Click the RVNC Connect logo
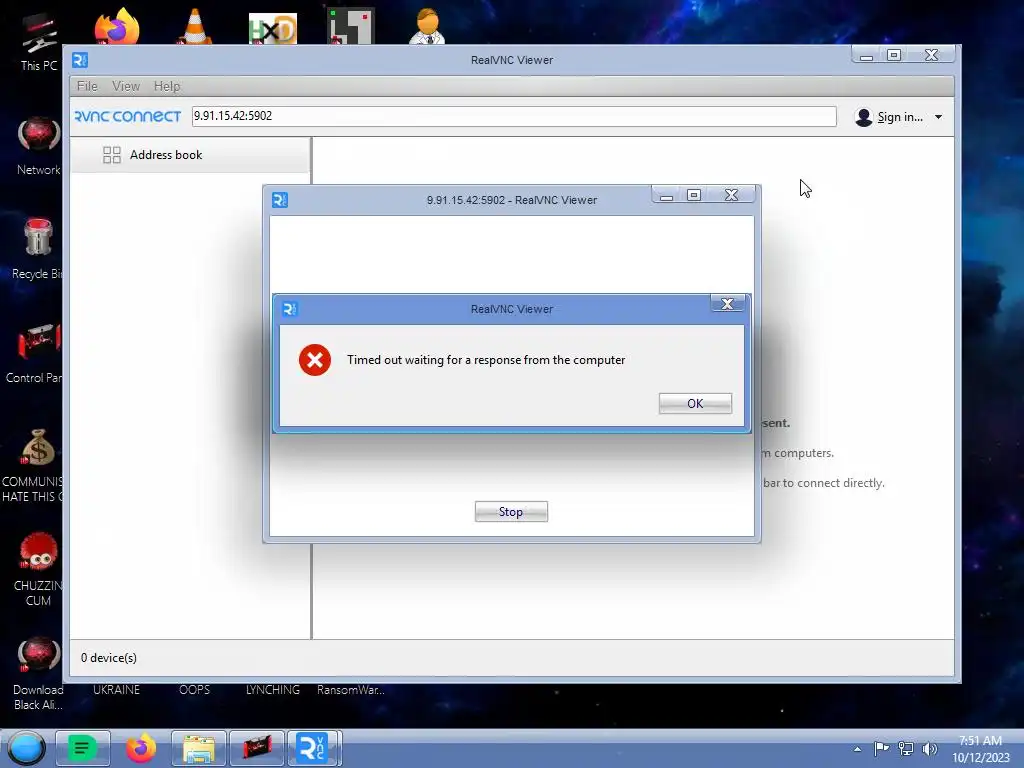This screenshot has width=1024, height=768. [127, 116]
